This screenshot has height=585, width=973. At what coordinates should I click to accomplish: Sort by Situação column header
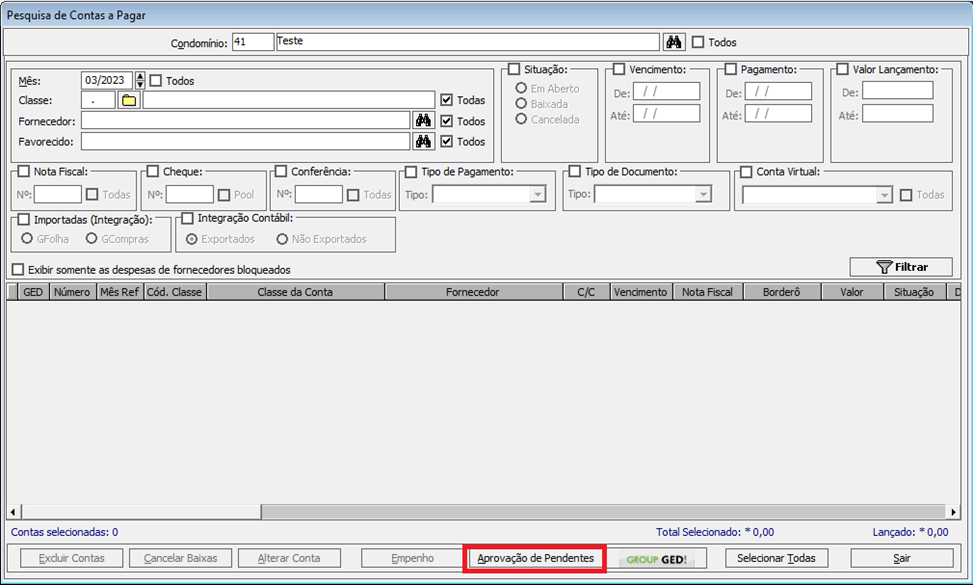pyautogui.click(x=914, y=292)
